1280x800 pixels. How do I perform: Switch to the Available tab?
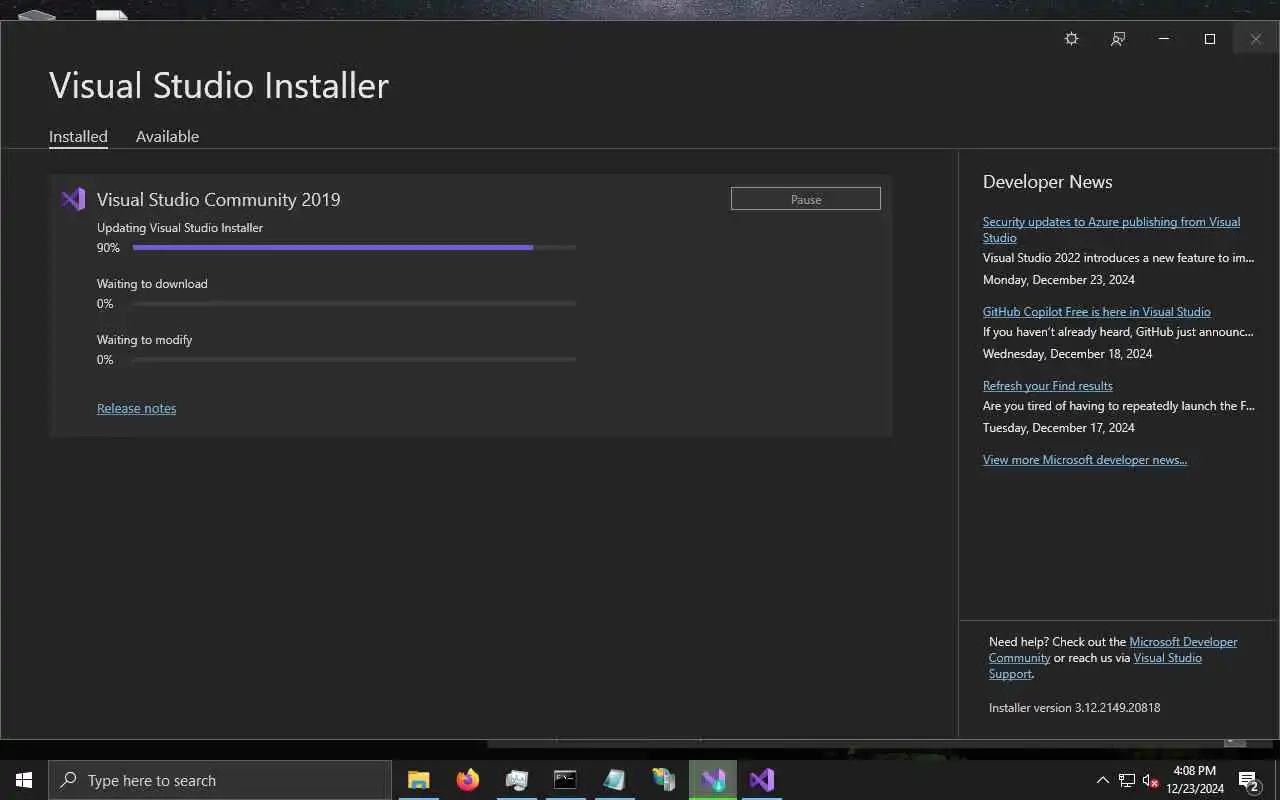point(167,137)
